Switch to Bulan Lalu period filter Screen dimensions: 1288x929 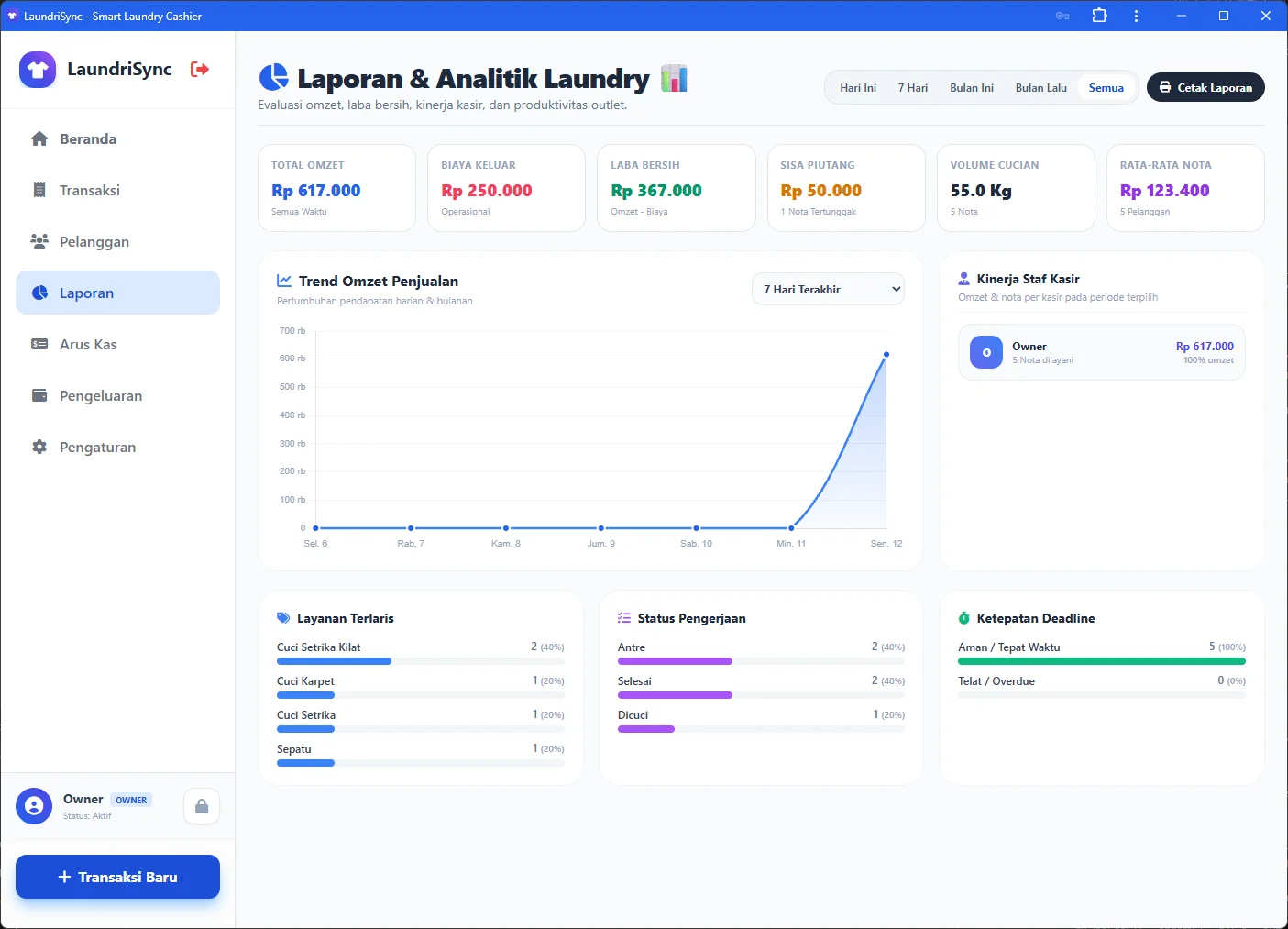(1041, 88)
